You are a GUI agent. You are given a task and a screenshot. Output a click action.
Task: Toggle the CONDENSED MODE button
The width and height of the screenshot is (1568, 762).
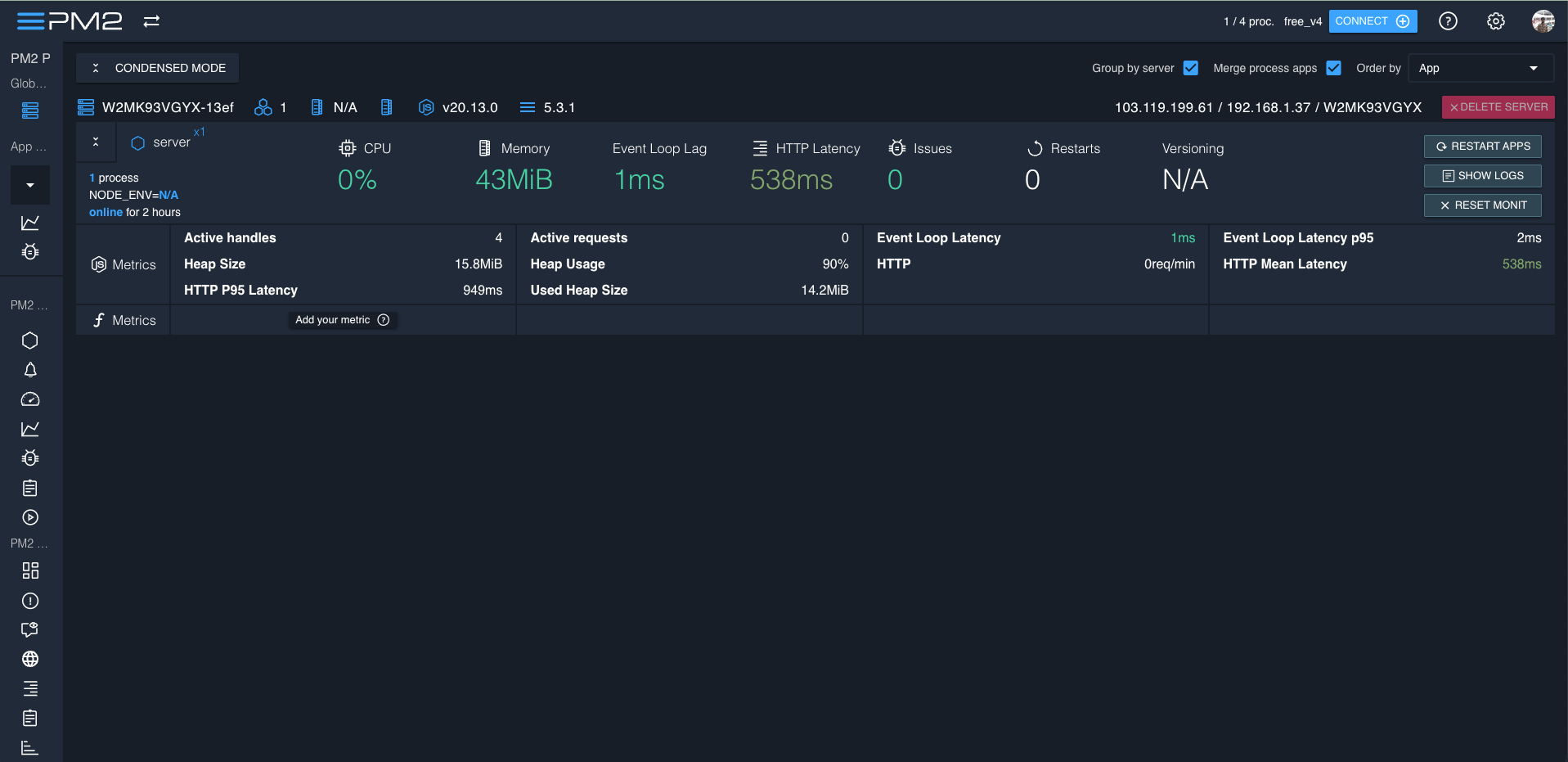point(158,68)
